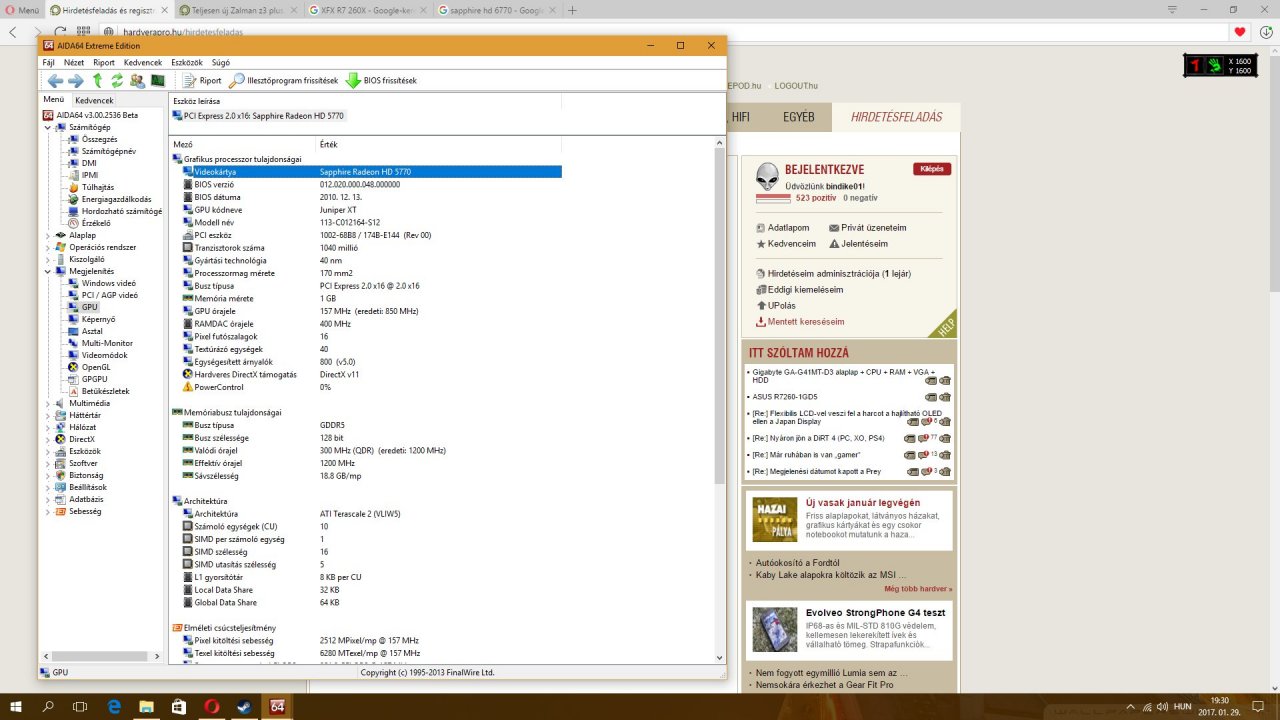Refresh the AIDA64 page with green arrows icon
The height and width of the screenshot is (720, 1280).
point(117,81)
